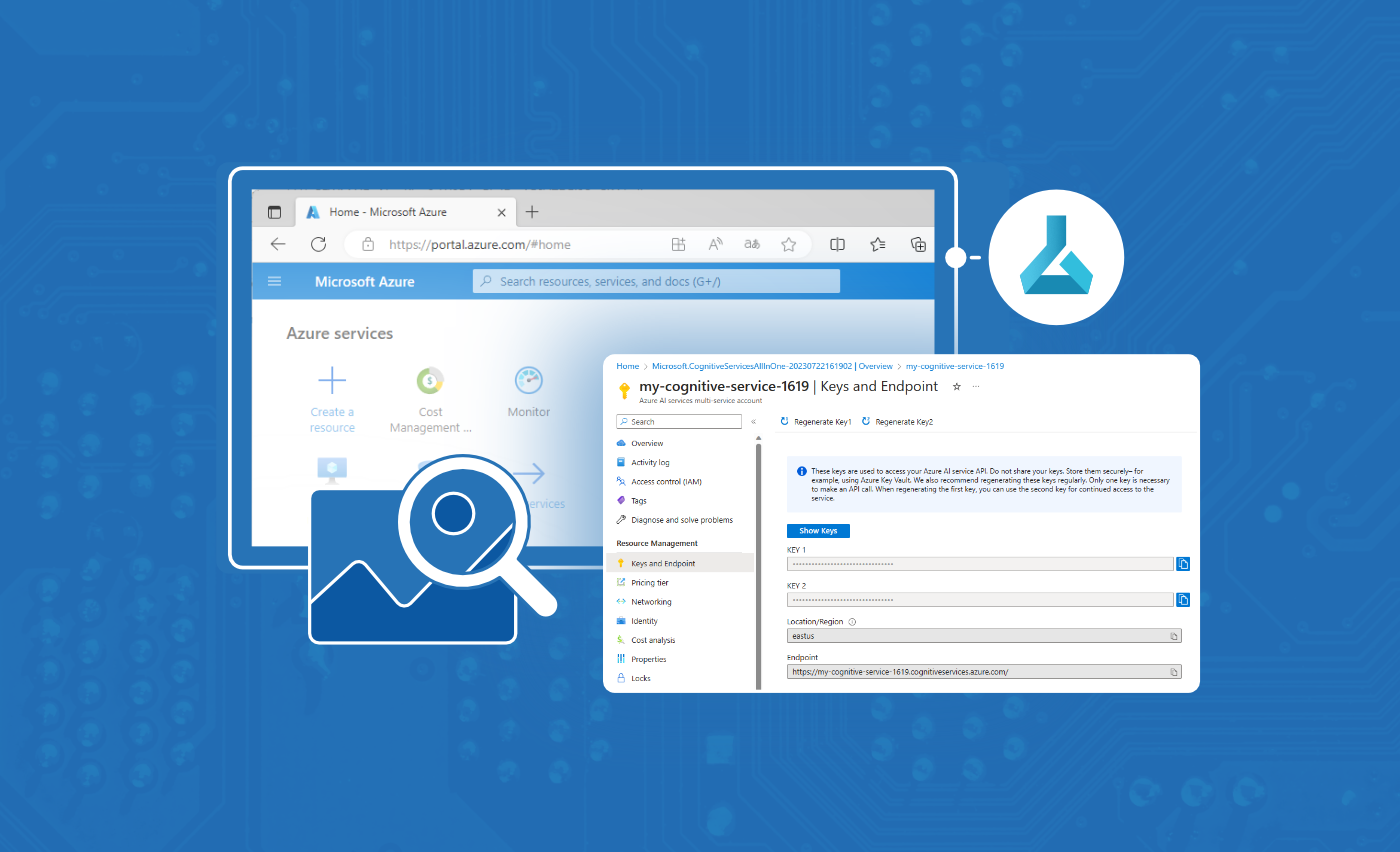Open browser collections icon
Screen dimensions: 1400x852
coord(918,244)
